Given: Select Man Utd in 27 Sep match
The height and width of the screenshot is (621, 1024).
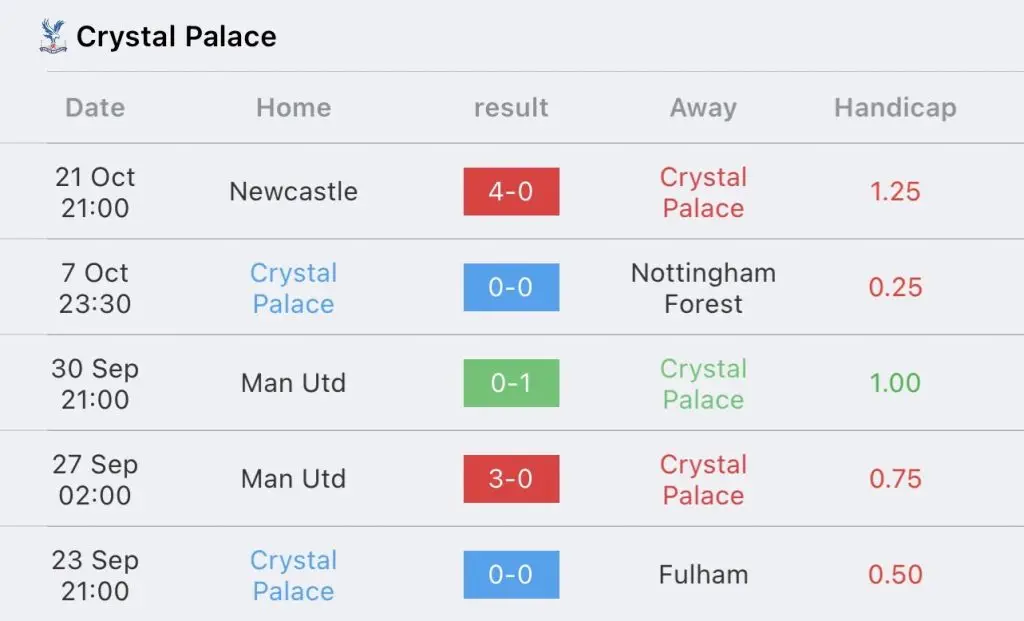Looking at the screenshot, I should click(x=294, y=479).
